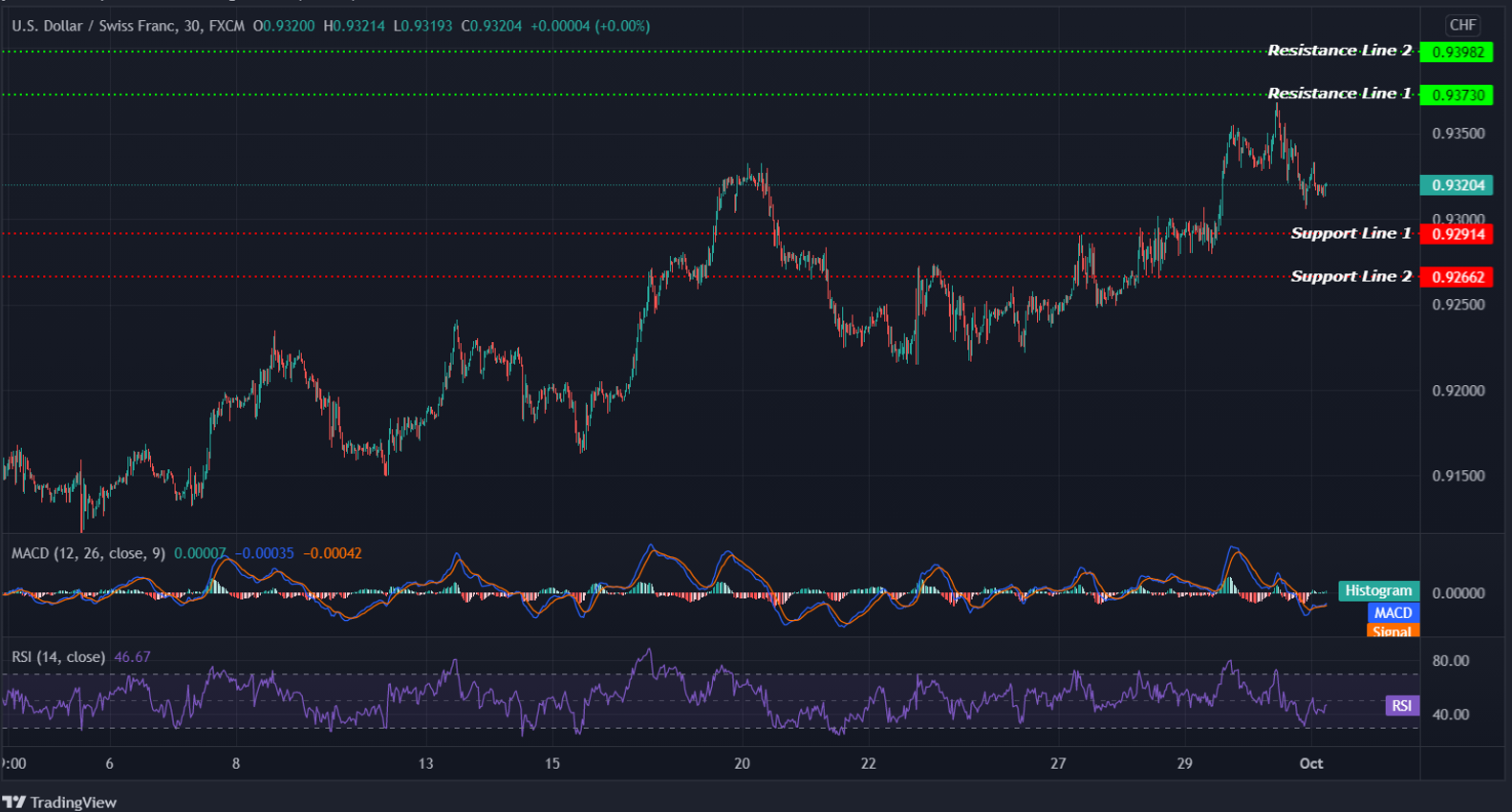
Task: Click the 0.92000 price scale label
Action: tap(1458, 391)
